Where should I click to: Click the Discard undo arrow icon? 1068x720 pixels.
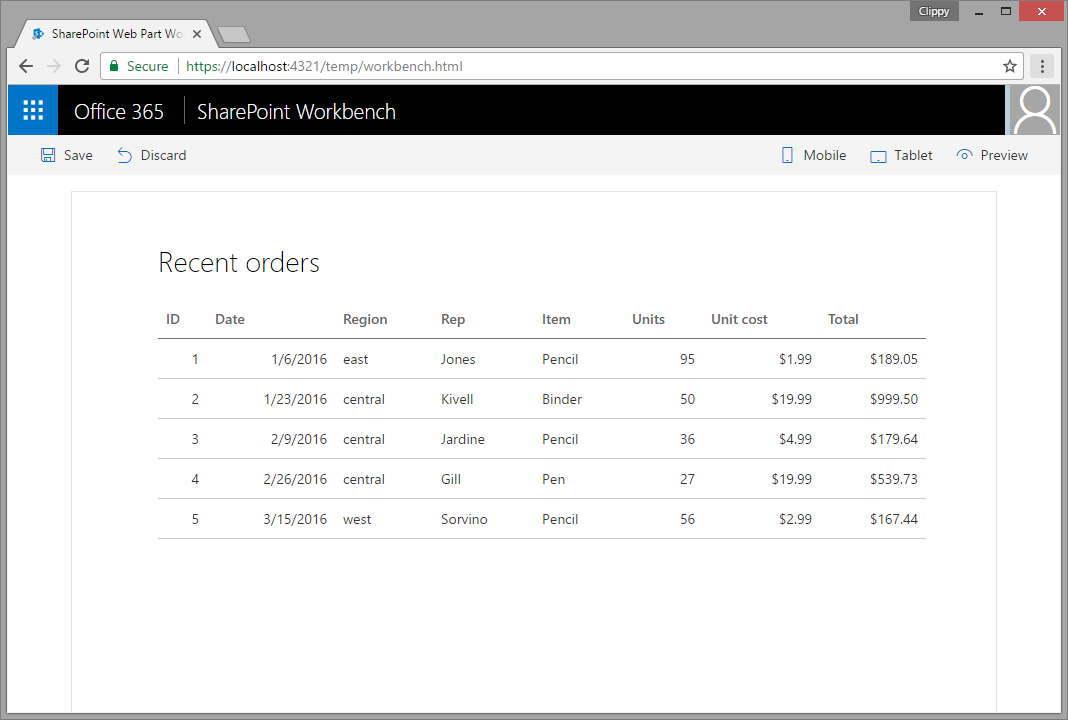tap(124, 155)
